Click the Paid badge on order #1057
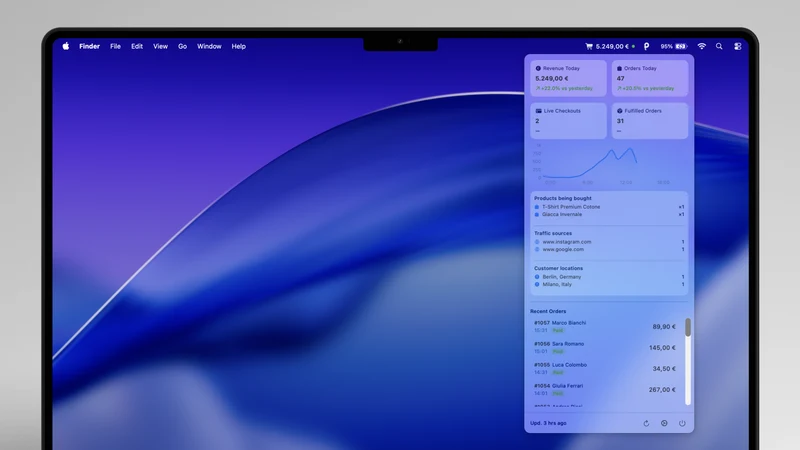800x450 pixels. pyautogui.click(x=558, y=331)
